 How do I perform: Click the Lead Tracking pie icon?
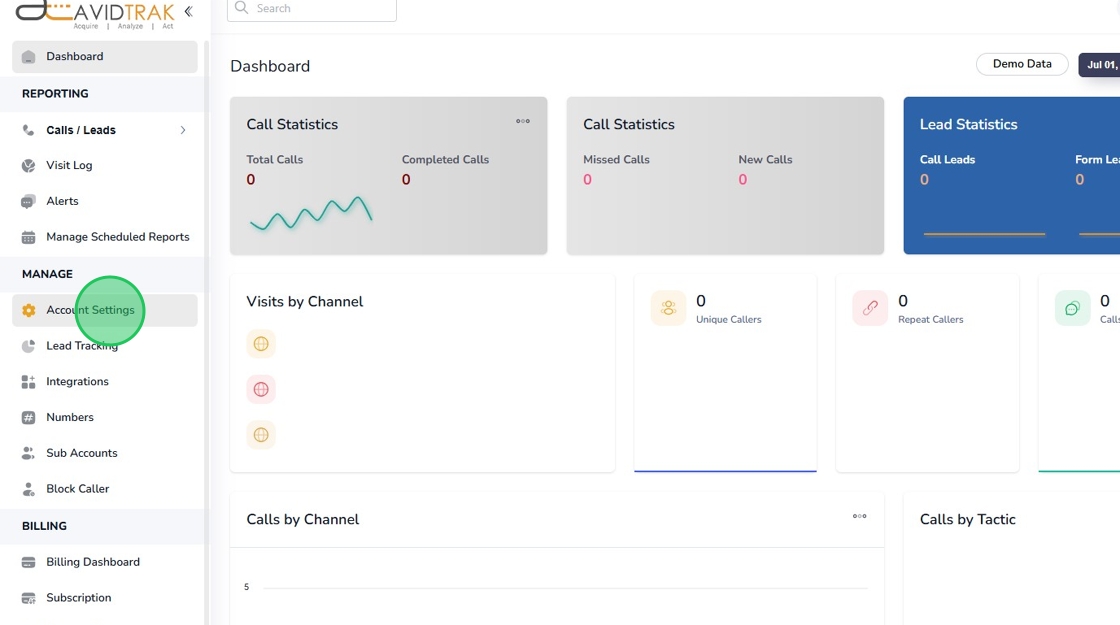(29, 346)
